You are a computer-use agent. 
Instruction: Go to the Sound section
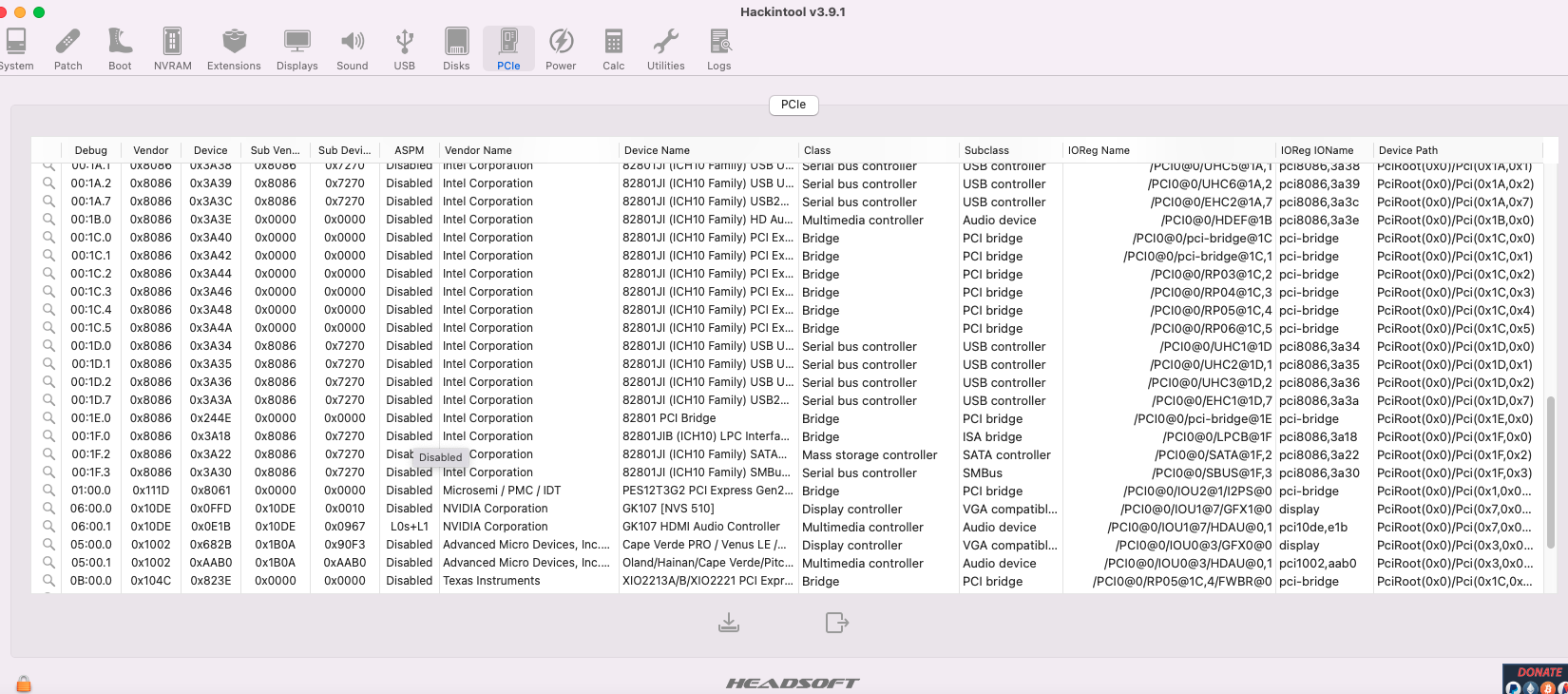(353, 49)
